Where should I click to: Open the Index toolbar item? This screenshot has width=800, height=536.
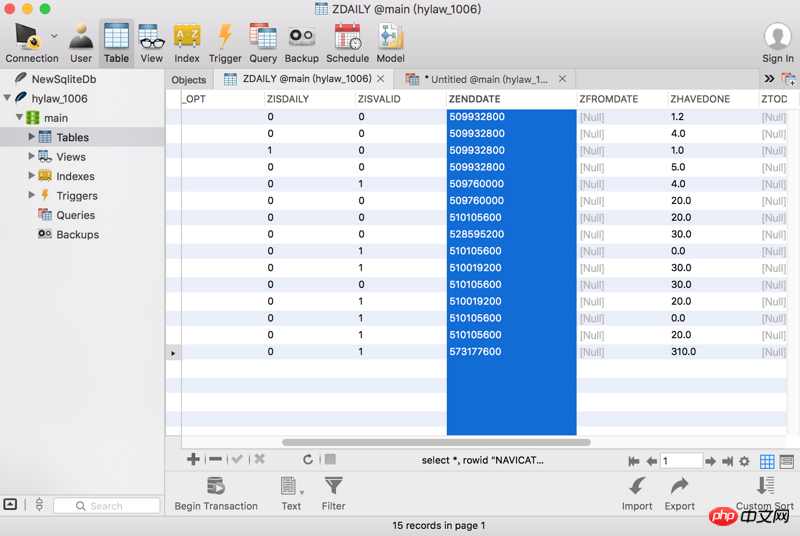[x=187, y=43]
